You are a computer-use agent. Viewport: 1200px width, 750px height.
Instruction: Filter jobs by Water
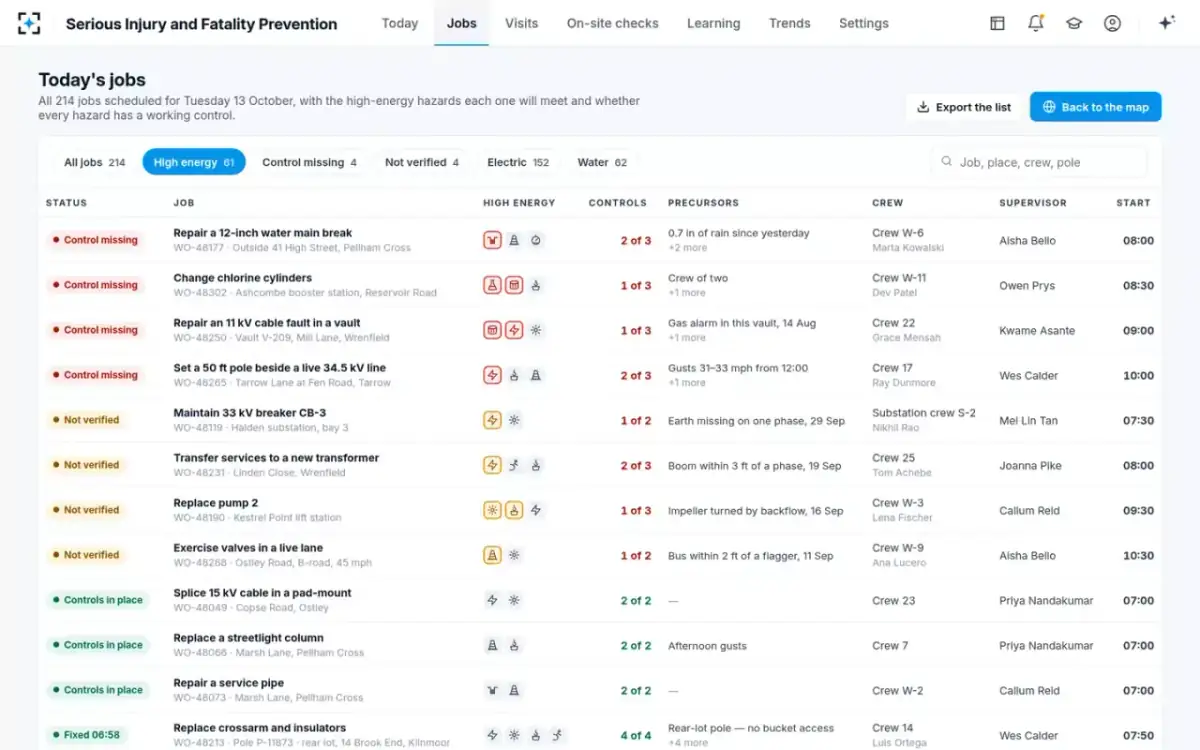602,162
